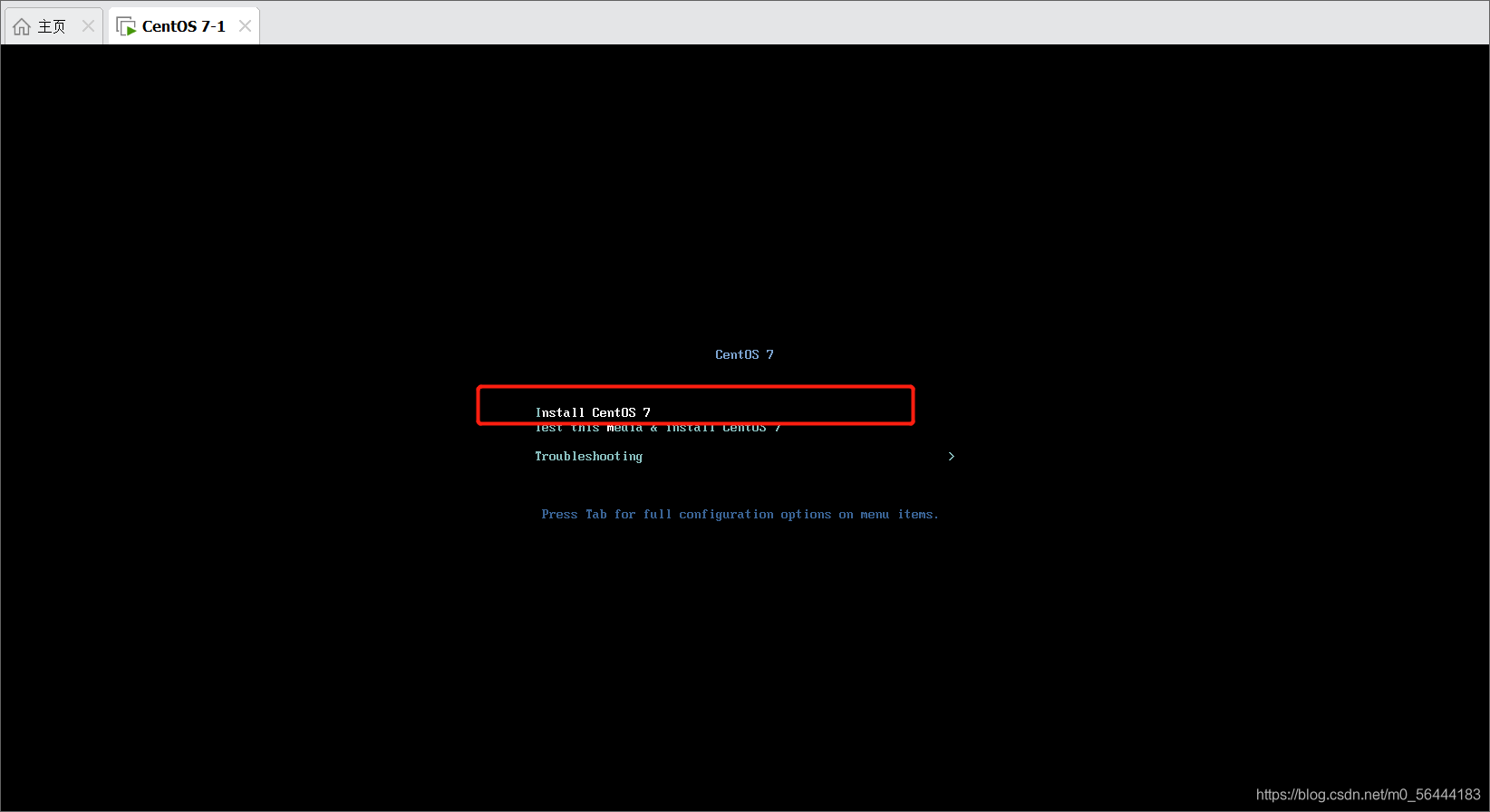Choose Install CentOS 7 boot option
Viewport: 1490px width, 812px height.
(593, 412)
